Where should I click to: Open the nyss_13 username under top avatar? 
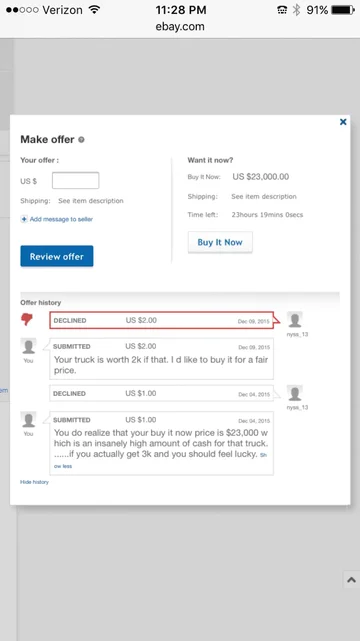tap(297, 334)
